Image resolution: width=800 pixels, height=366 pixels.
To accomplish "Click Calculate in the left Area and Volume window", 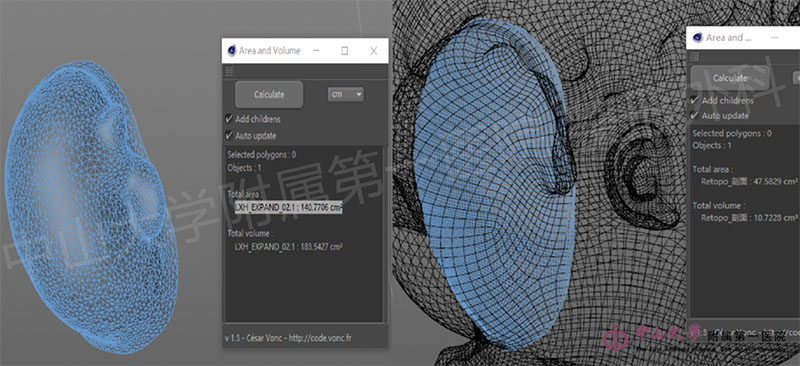I will point(269,94).
